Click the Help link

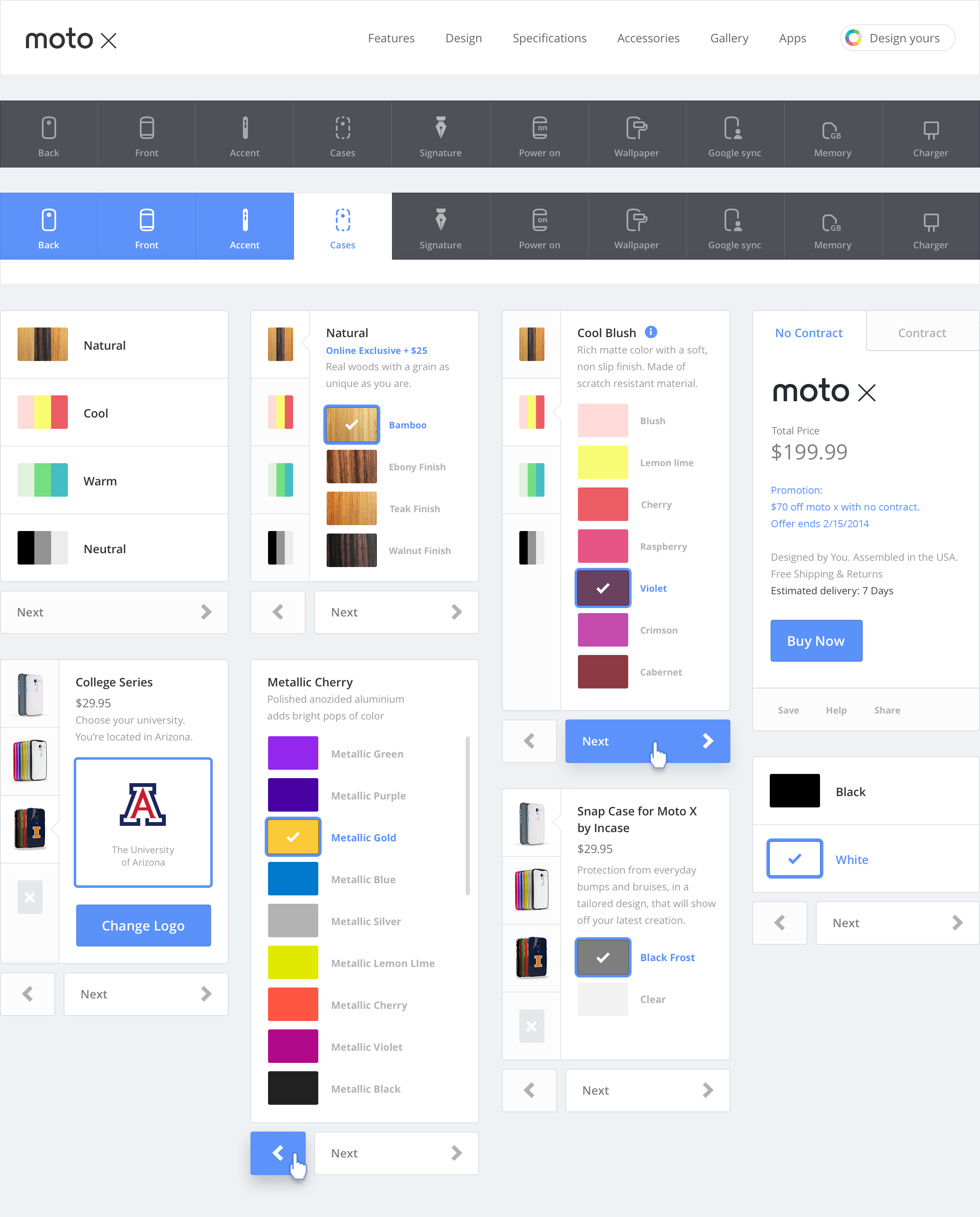point(836,710)
